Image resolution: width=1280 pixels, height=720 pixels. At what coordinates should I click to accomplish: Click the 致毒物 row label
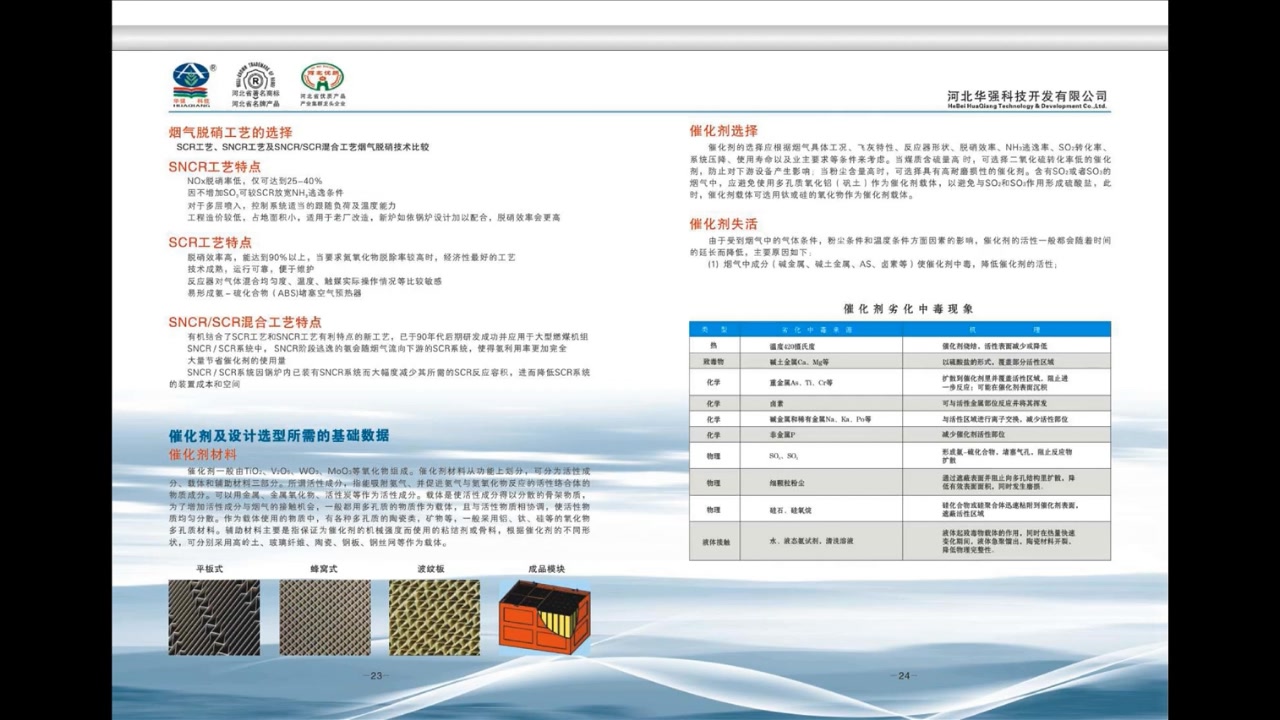point(715,361)
